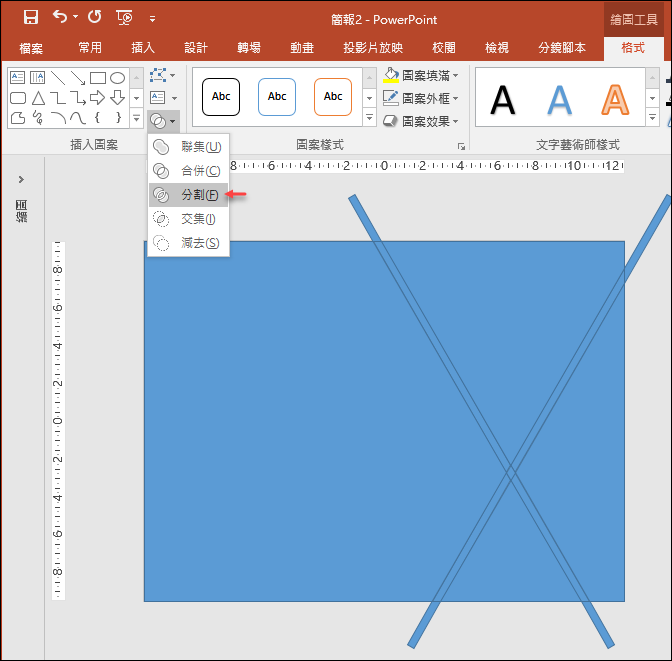Choose 聯集(U) from merge shapes menu
The width and height of the screenshot is (672, 661).
coord(188,147)
